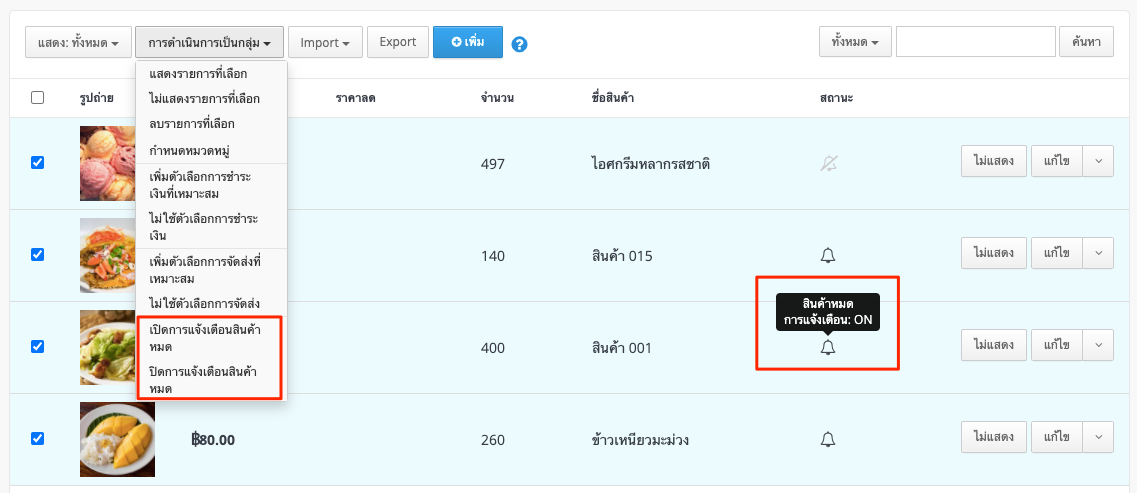1137x493 pixels.
Task: Click ไม่แสดง button for ข้าวเหนียวมะม่วง
Action: tap(994, 437)
